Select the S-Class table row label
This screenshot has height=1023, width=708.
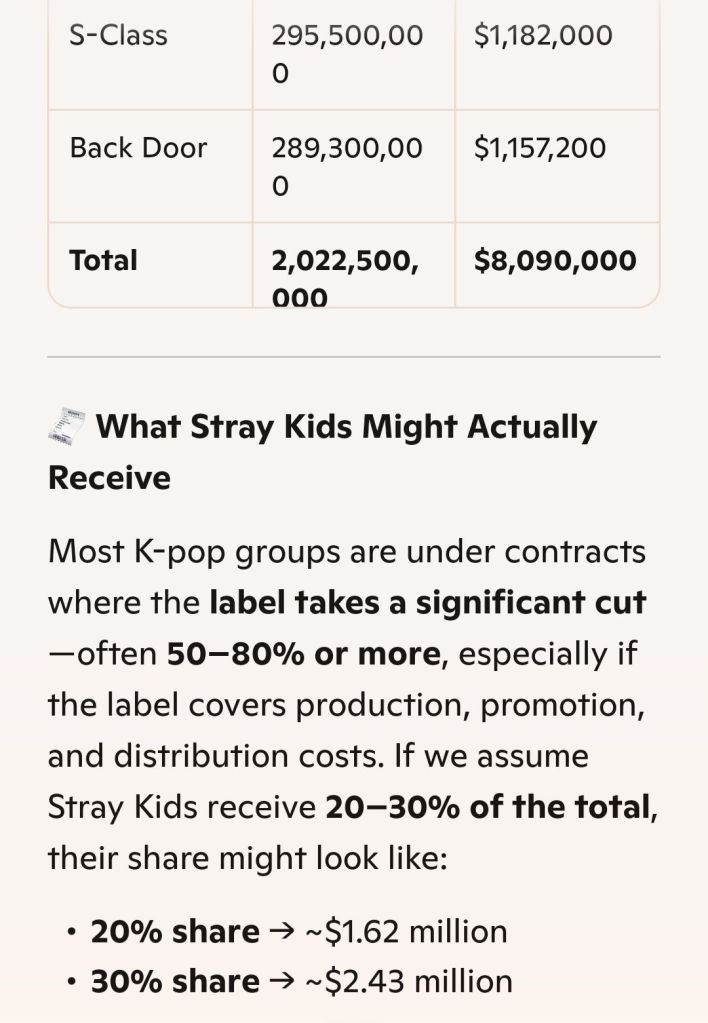[118, 36]
